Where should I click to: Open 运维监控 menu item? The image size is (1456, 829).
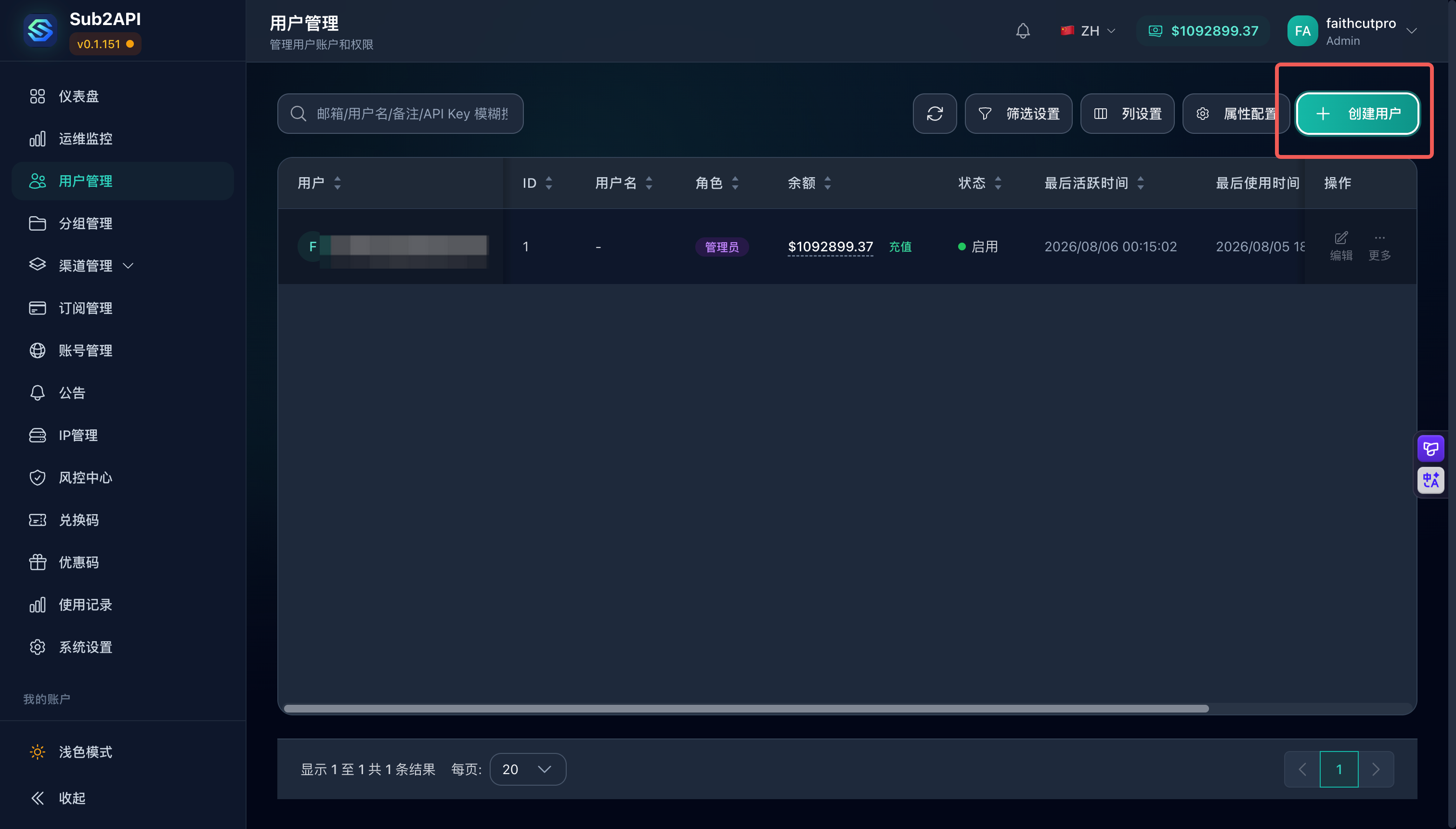click(122, 139)
